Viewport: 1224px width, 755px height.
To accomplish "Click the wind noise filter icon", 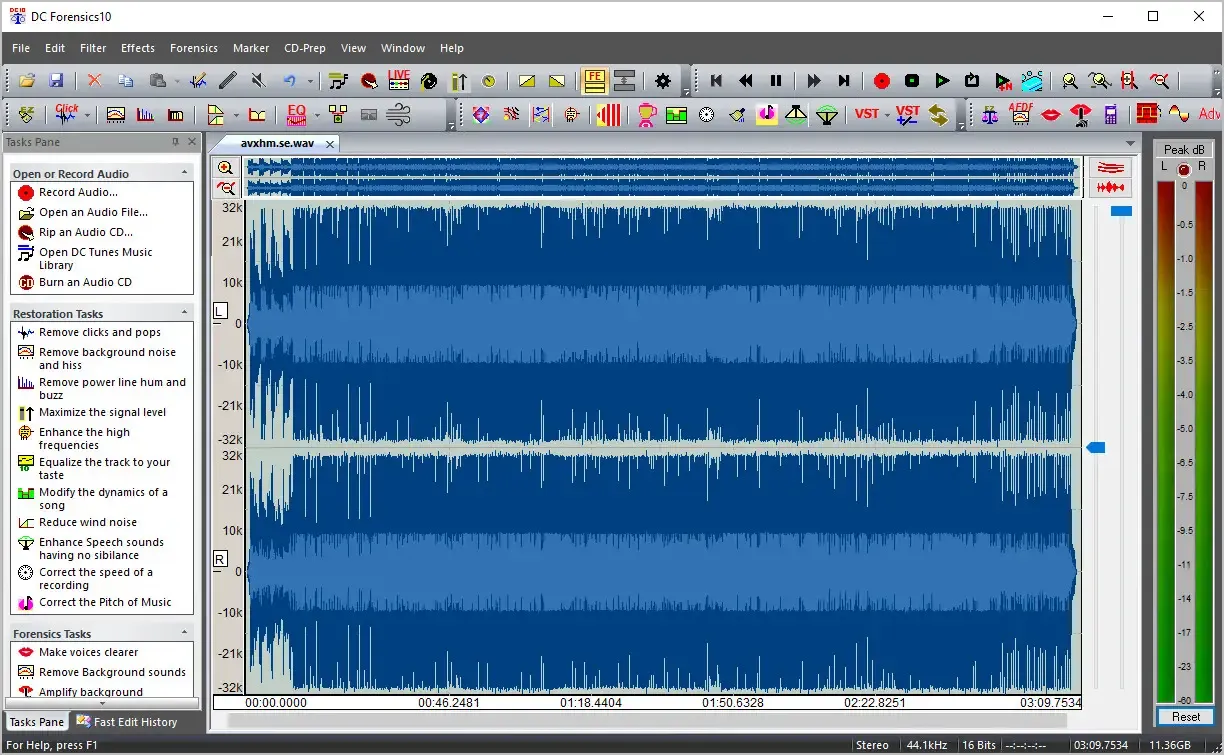I will click(398, 115).
